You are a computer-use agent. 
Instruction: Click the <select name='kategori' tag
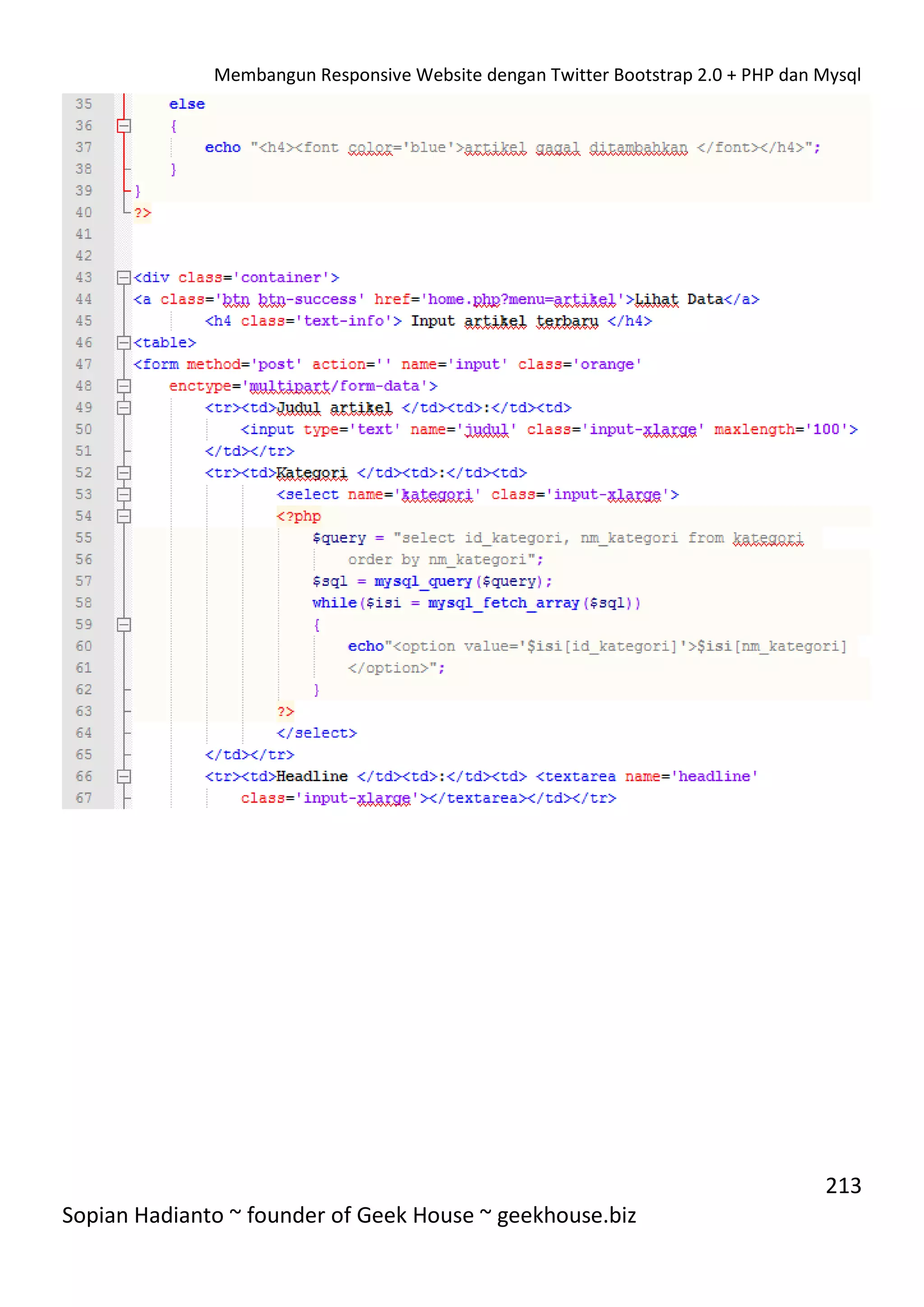379,495
